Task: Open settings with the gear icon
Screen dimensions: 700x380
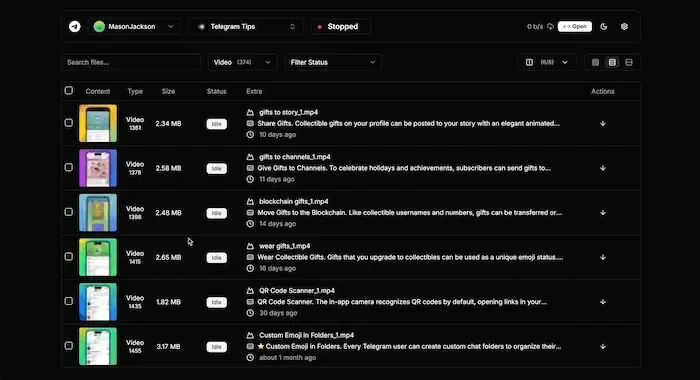Action: (624, 27)
